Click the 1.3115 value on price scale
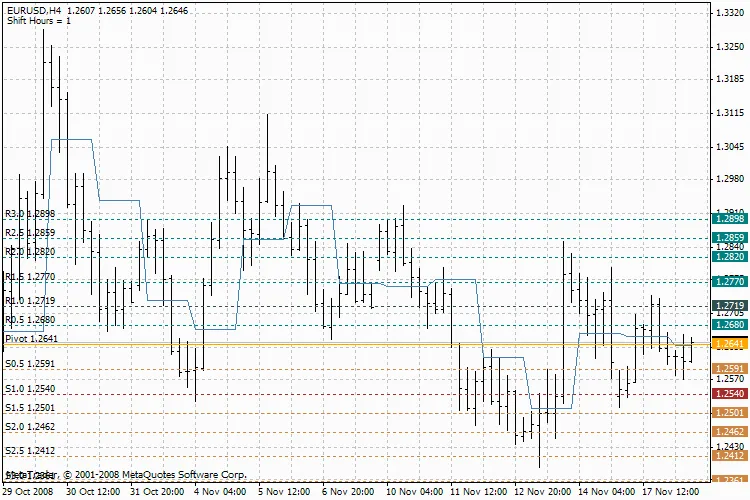Viewport: 750px width, 500px height. (x=730, y=113)
